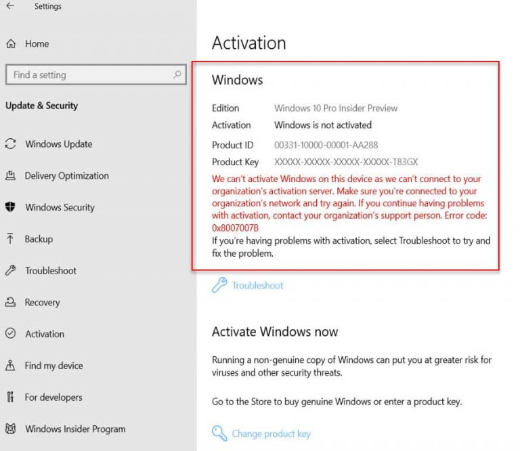Screen dimensions: 520x451
Task: Click the Windows Update sync icon
Action: tap(10, 144)
